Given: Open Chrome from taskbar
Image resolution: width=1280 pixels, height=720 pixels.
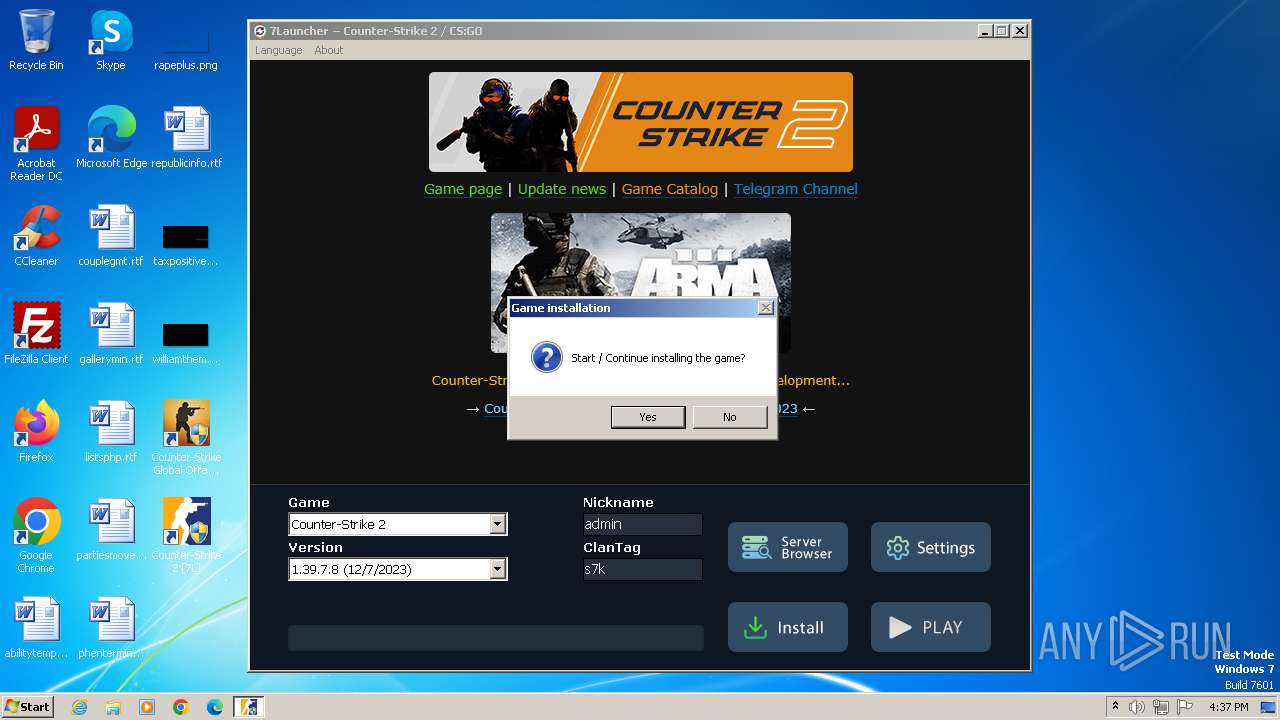Looking at the screenshot, I should pos(181,707).
